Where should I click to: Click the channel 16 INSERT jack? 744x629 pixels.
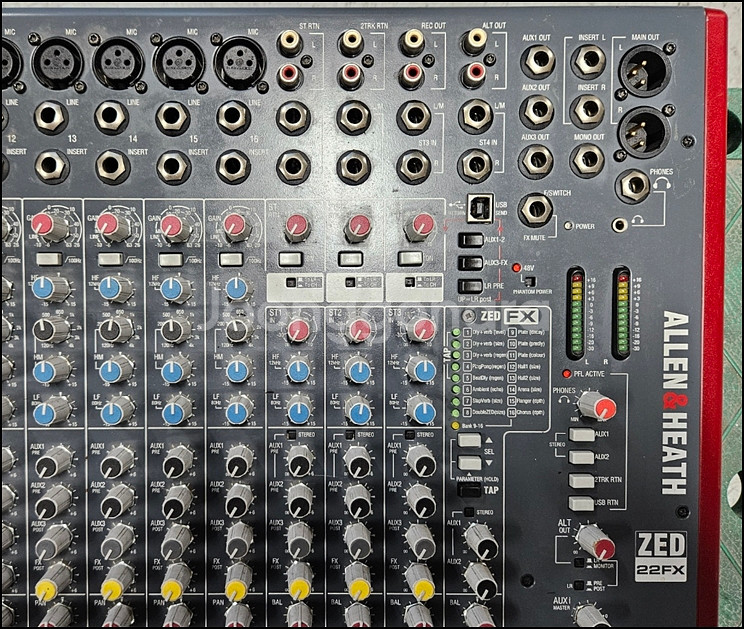tap(233, 166)
